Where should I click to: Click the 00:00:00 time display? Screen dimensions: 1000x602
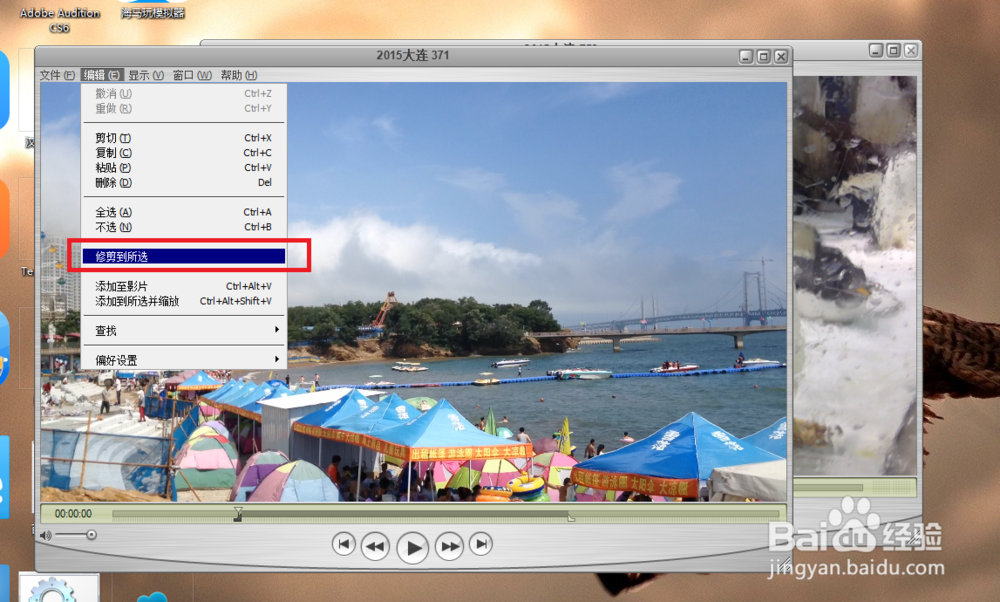73,513
